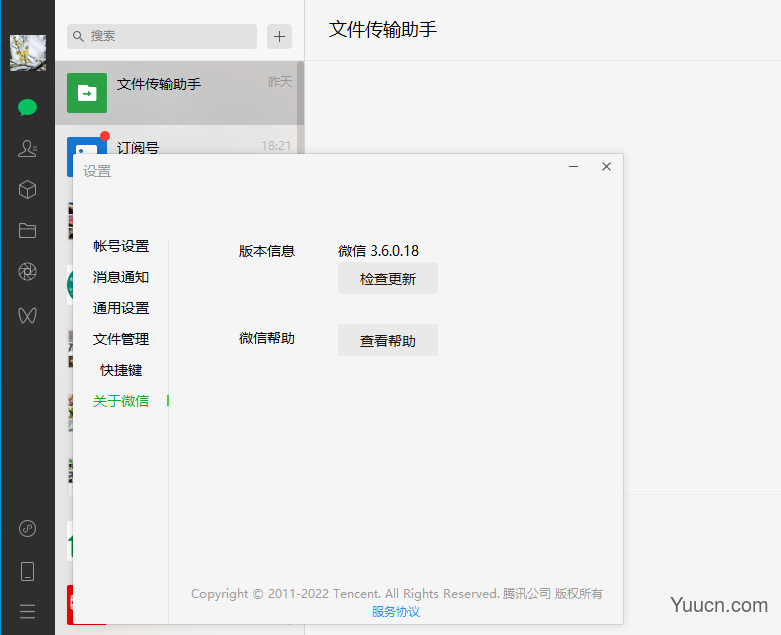Image resolution: width=781 pixels, height=635 pixels.
Task: Focus the 搜索 search field
Action: click(x=162, y=36)
